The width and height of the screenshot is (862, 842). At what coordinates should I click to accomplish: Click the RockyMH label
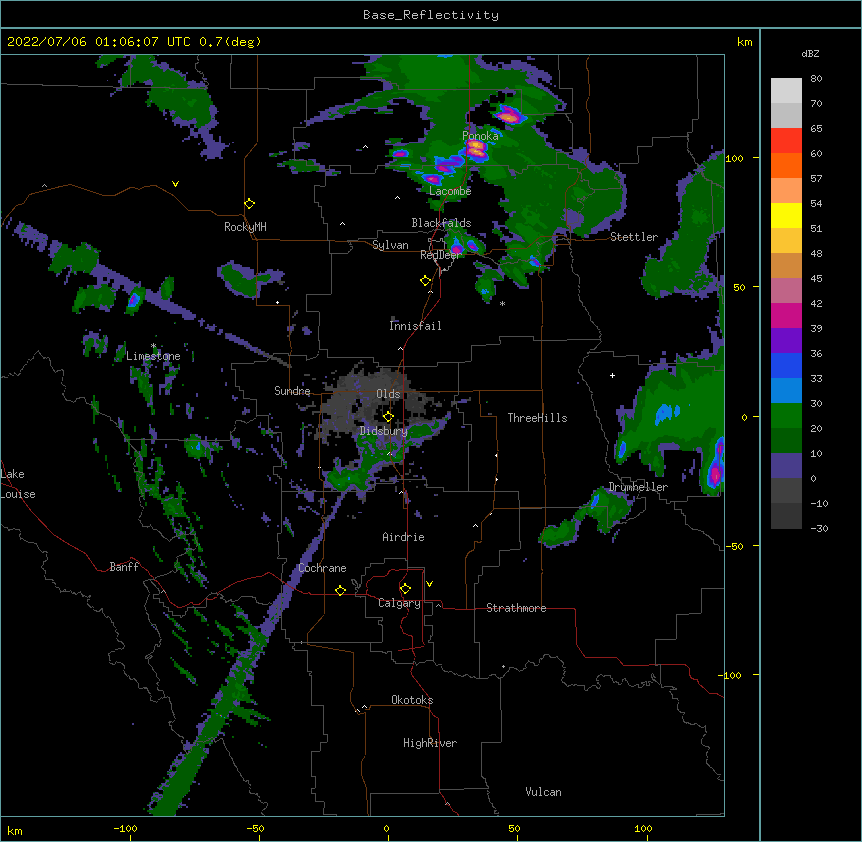pos(245,227)
